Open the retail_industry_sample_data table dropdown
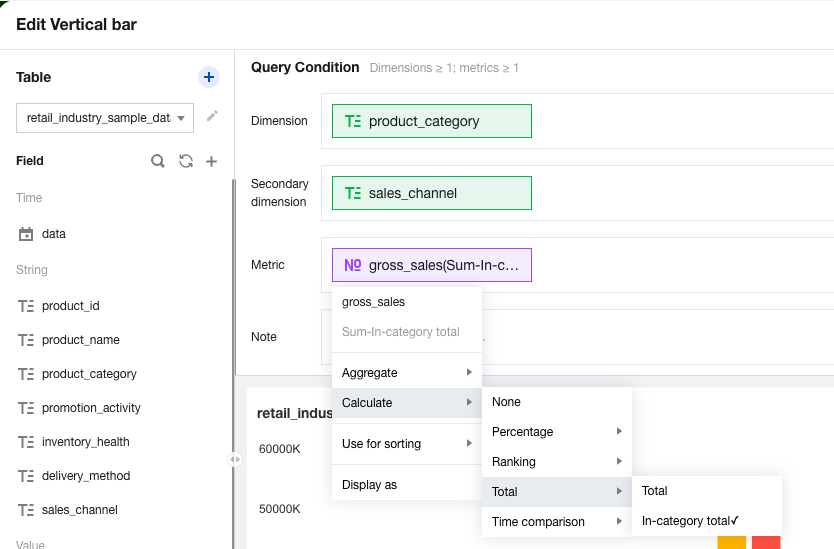Viewport: 834px width, 549px height. click(x=105, y=118)
